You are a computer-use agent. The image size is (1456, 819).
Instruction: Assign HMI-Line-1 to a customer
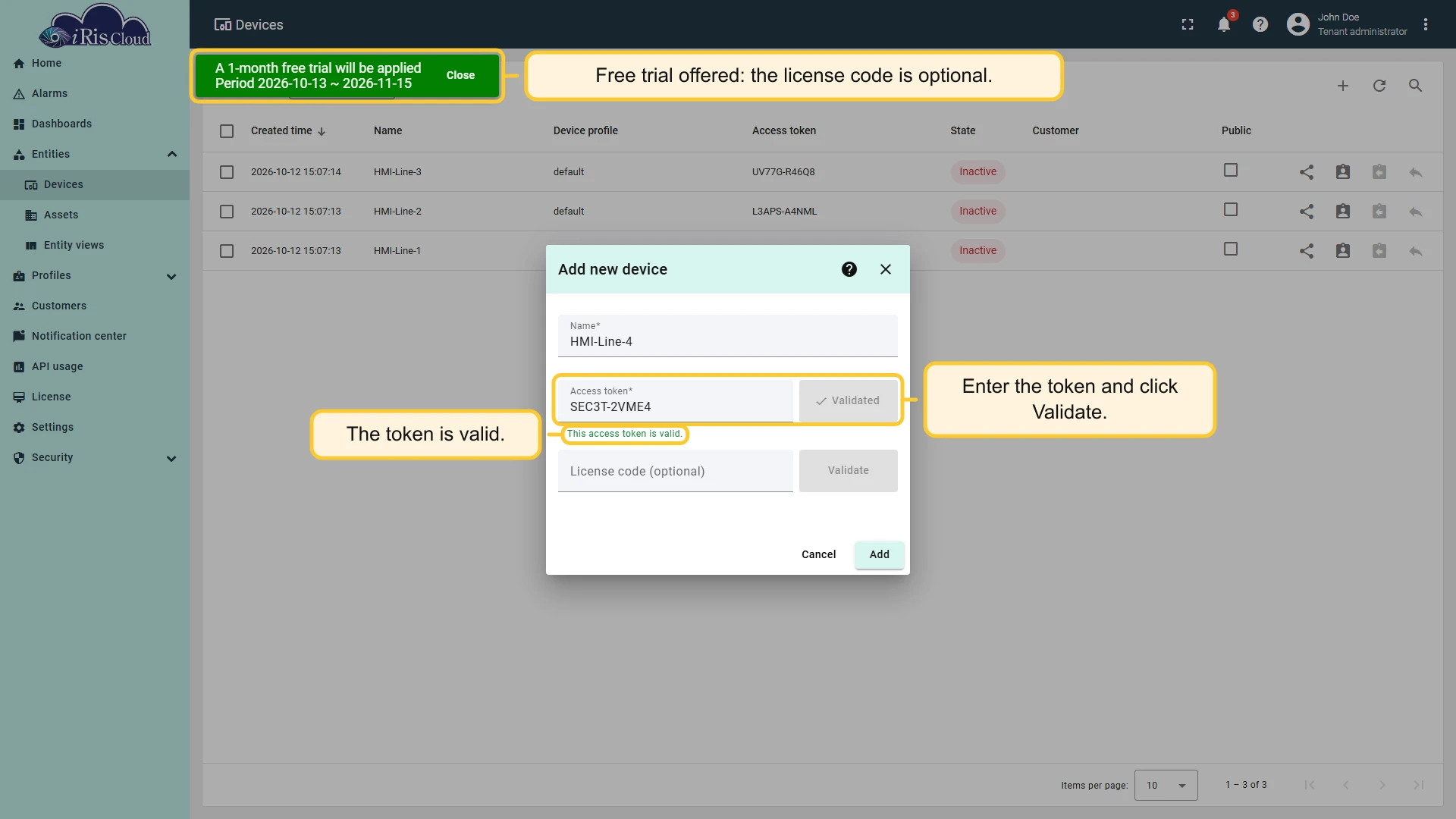point(1343,251)
